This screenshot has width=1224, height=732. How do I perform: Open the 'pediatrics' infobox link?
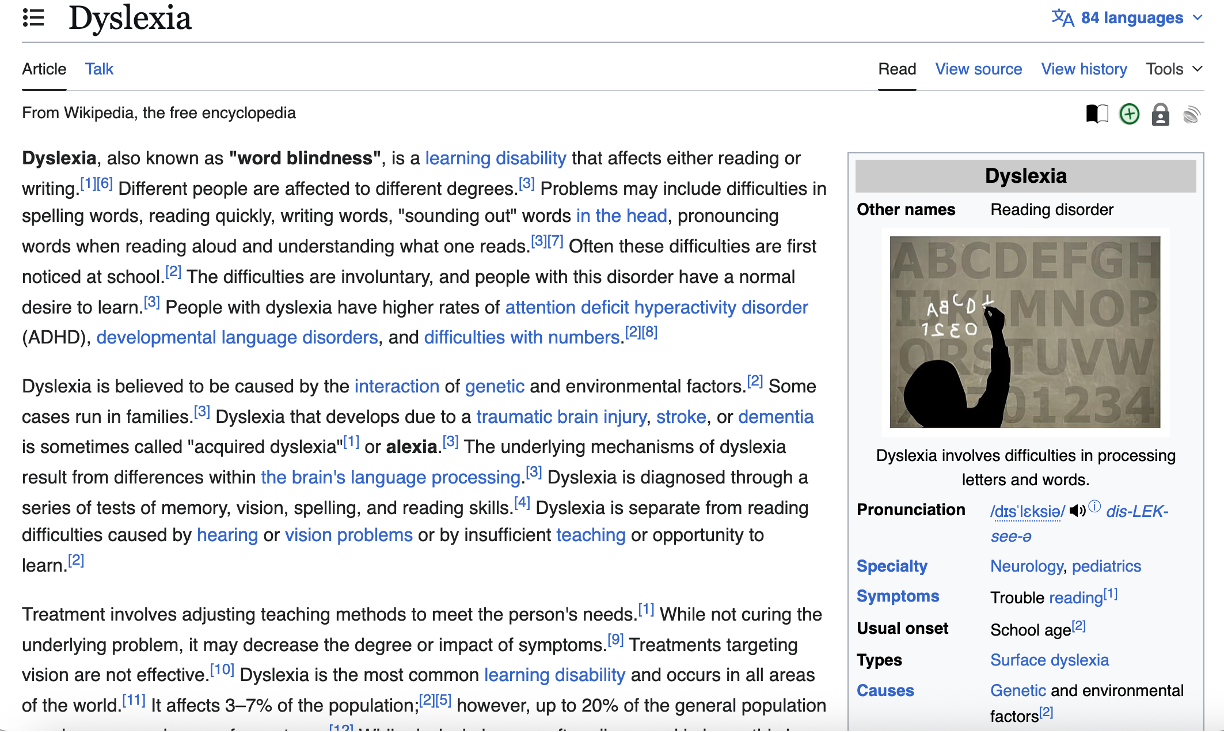pos(1106,566)
